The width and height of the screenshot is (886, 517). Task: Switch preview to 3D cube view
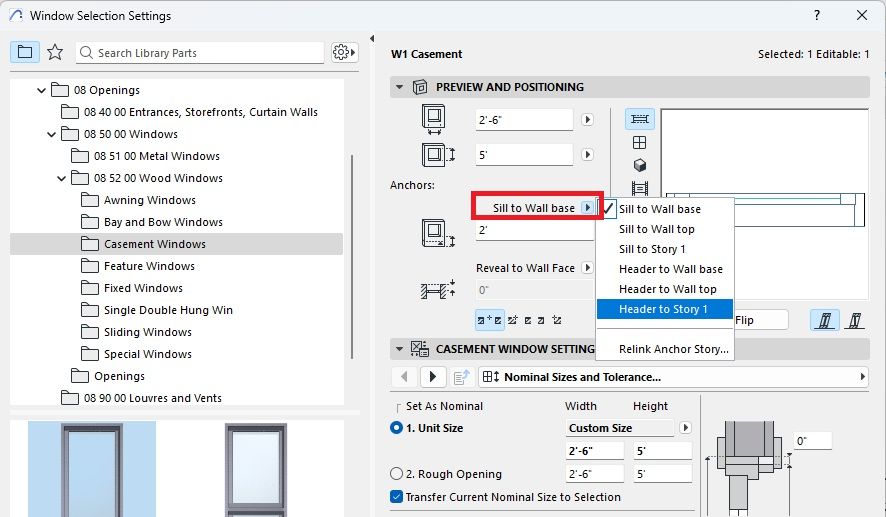tap(639, 165)
